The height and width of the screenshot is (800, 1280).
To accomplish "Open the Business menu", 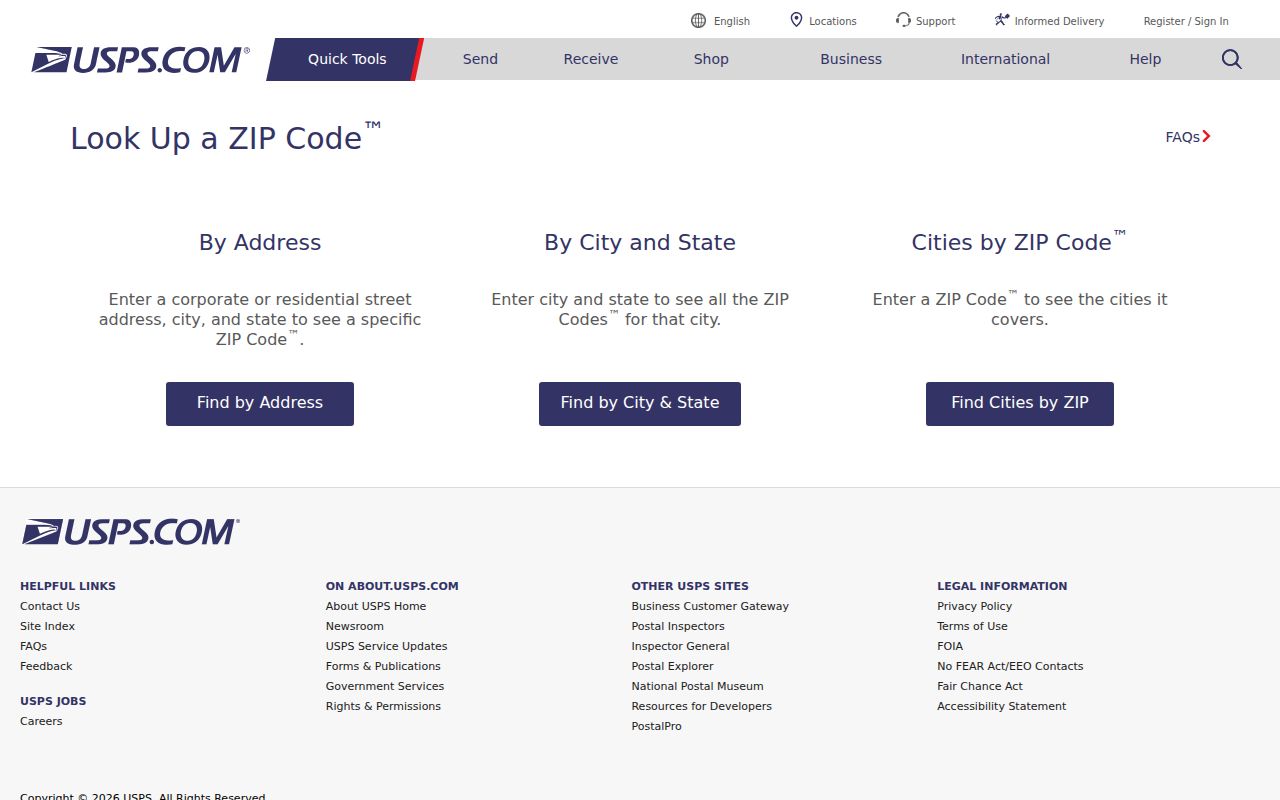I will tap(851, 59).
